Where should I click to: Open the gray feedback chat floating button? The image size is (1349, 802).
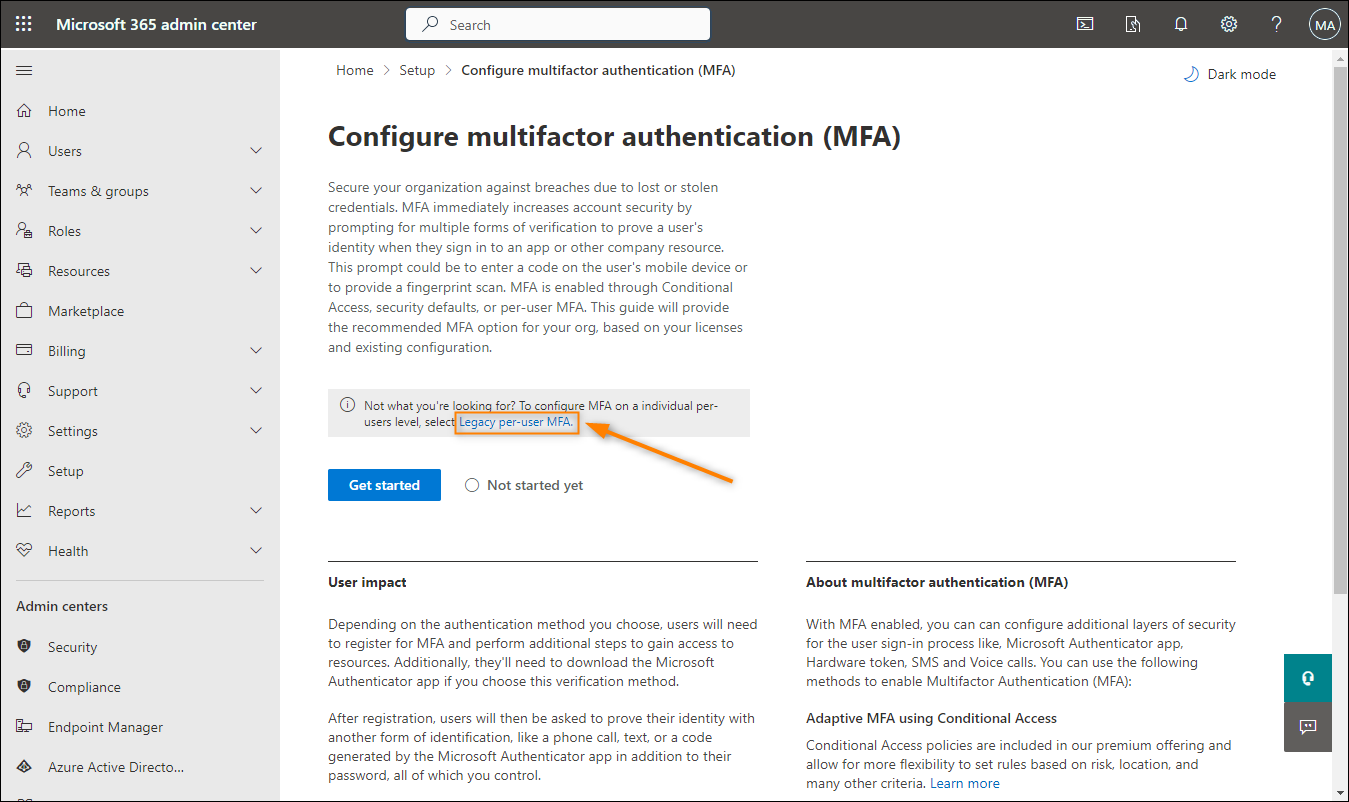tap(1308, 727)
